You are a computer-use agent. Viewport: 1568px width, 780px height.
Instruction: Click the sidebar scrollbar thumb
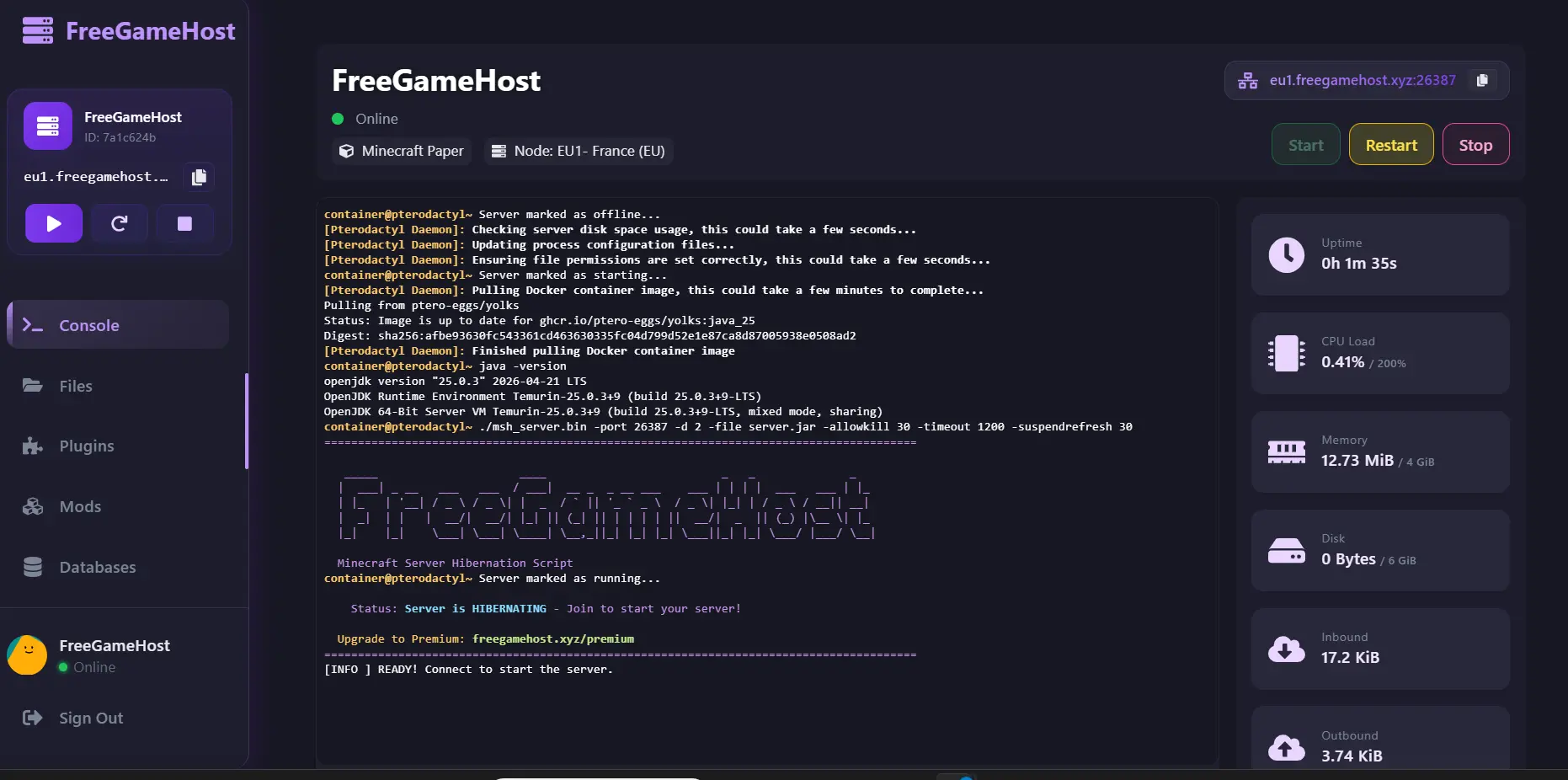pos(247,421)
